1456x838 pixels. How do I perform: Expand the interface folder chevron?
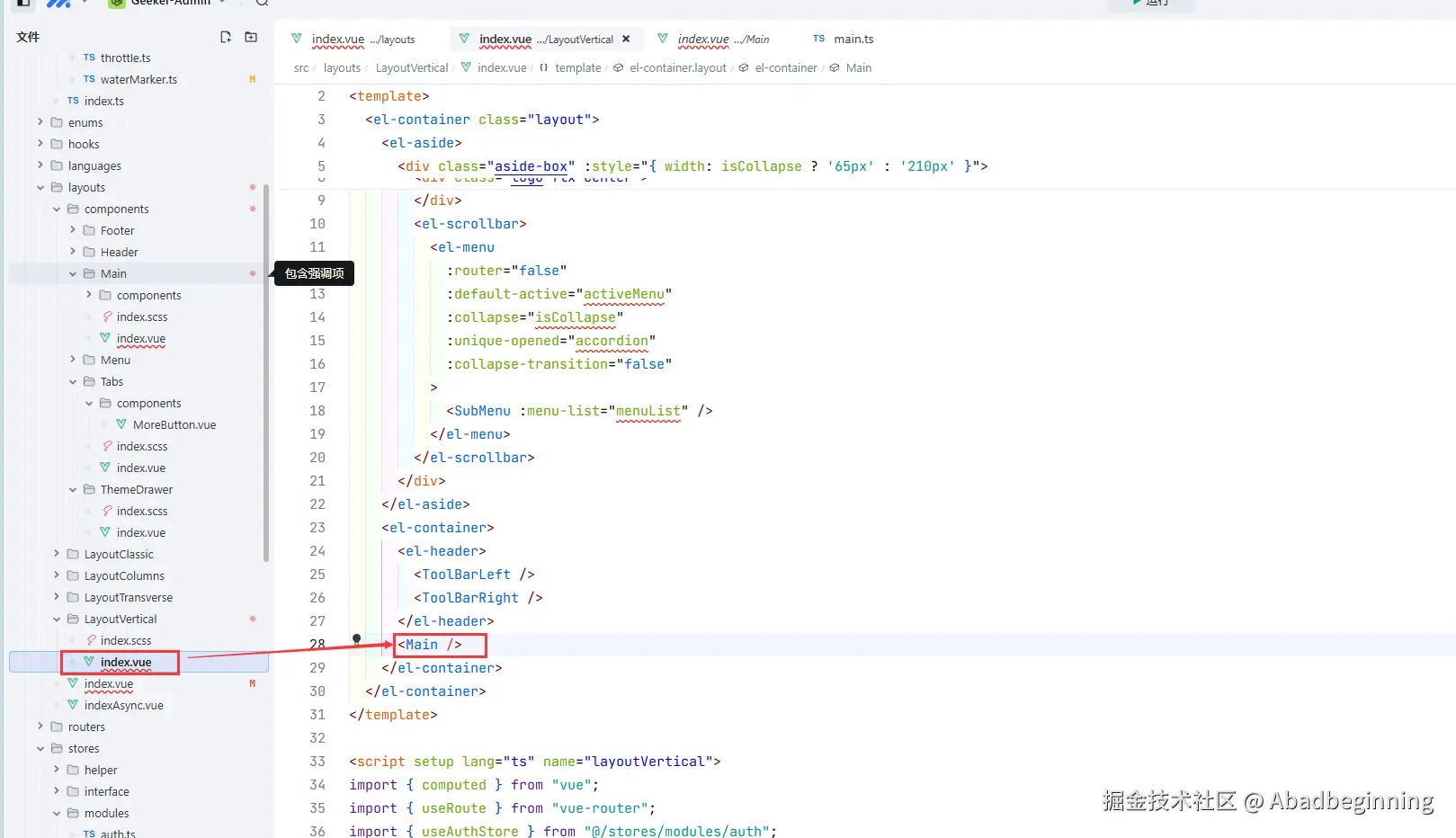(x=57, y=790)
